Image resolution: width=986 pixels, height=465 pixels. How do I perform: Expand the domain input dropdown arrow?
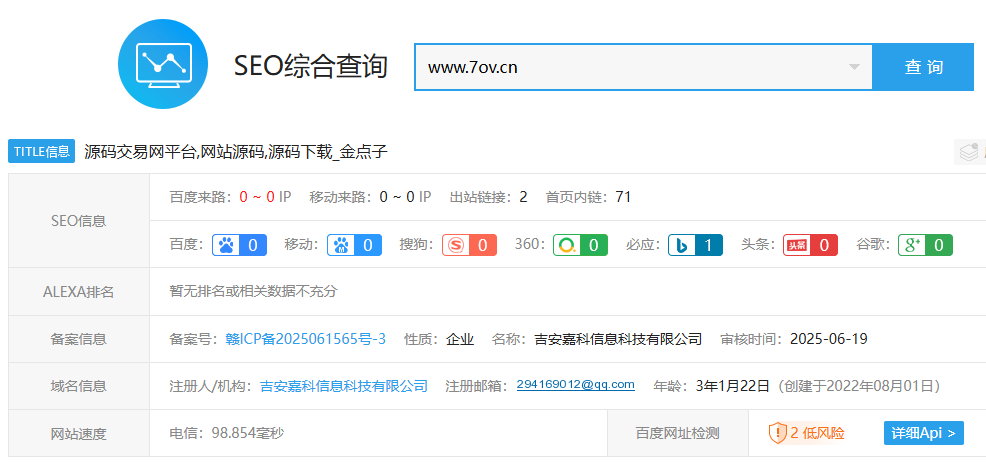[x=854, y=67]
